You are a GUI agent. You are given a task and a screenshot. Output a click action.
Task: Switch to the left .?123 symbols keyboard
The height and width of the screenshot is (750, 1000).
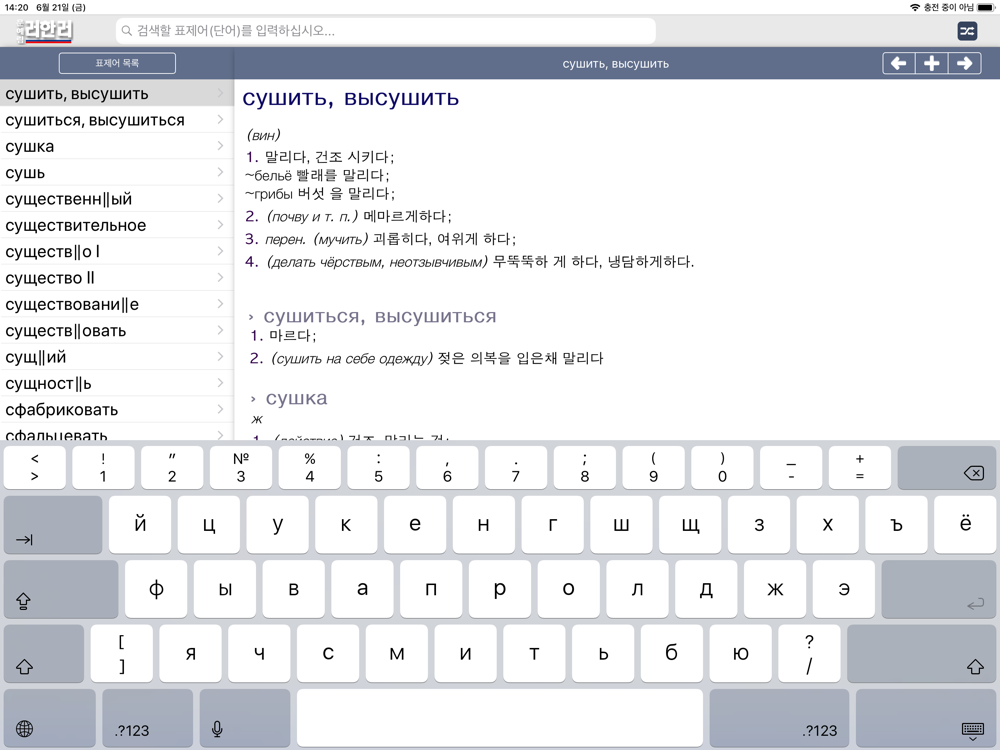(147, 719)
